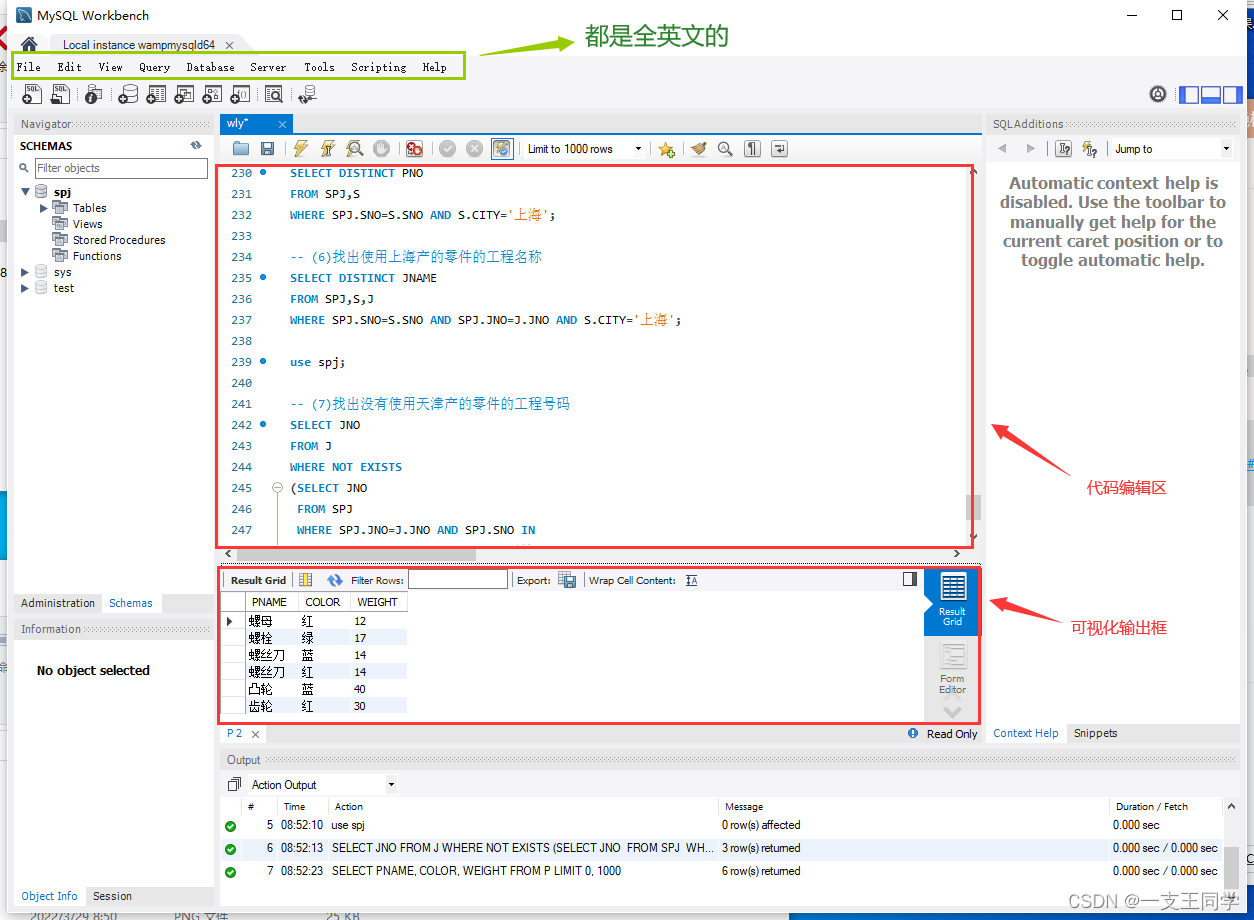Open Context Help panel link
Screen dimensions: 1254x920
1025,732
